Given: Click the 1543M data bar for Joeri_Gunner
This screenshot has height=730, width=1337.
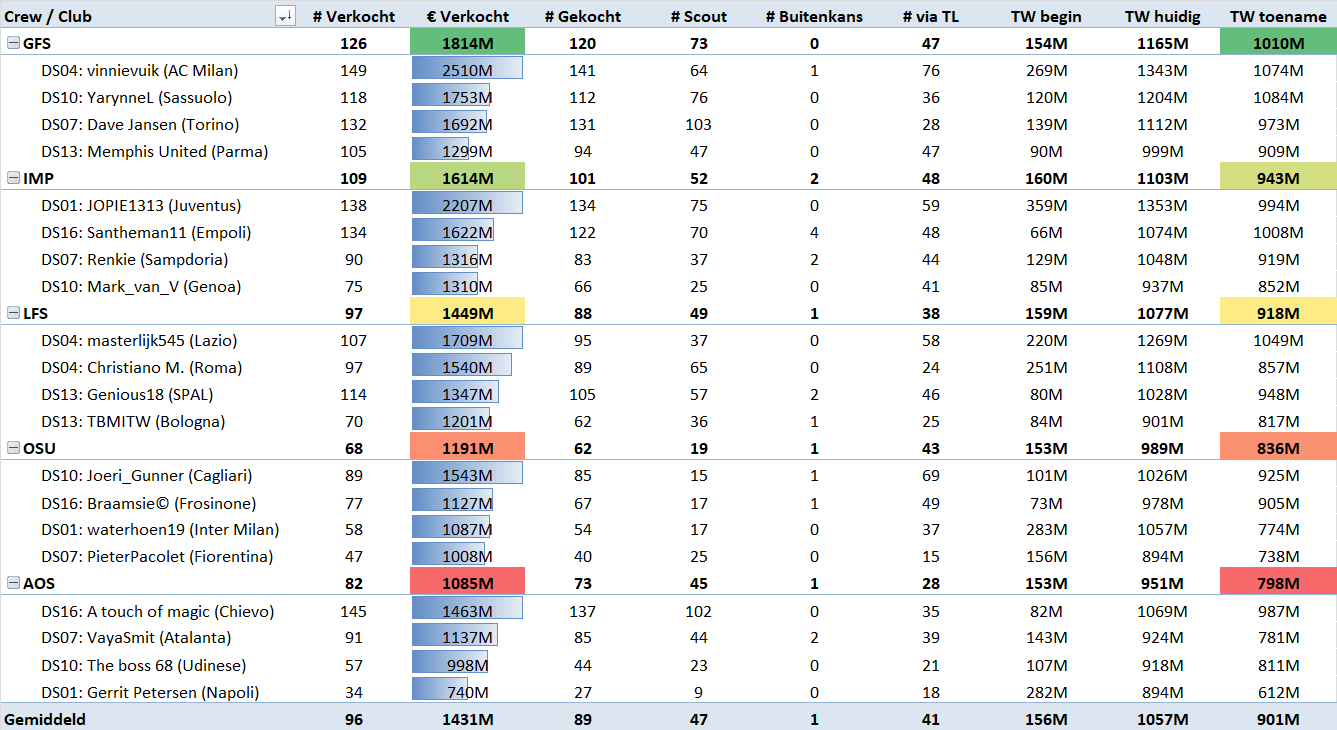Looking at the screenshot, I should click(467, 475).
